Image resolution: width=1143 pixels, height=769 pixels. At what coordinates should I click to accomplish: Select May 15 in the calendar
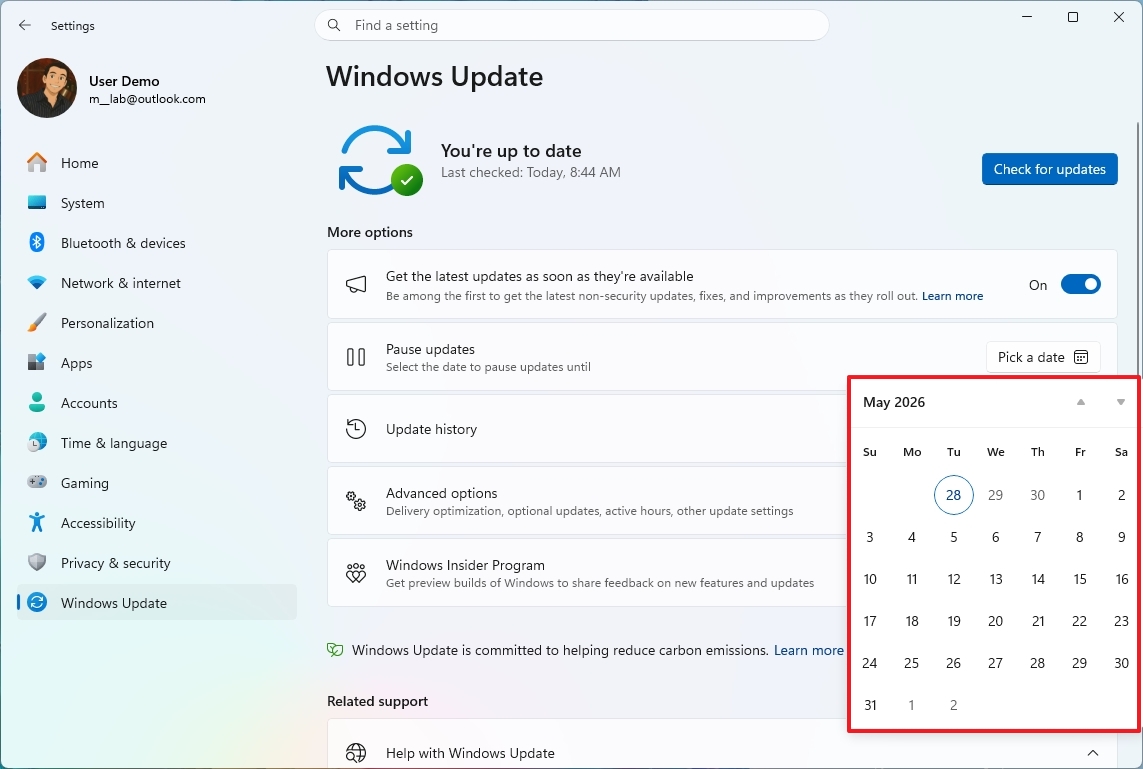(x=1079, y=578)
